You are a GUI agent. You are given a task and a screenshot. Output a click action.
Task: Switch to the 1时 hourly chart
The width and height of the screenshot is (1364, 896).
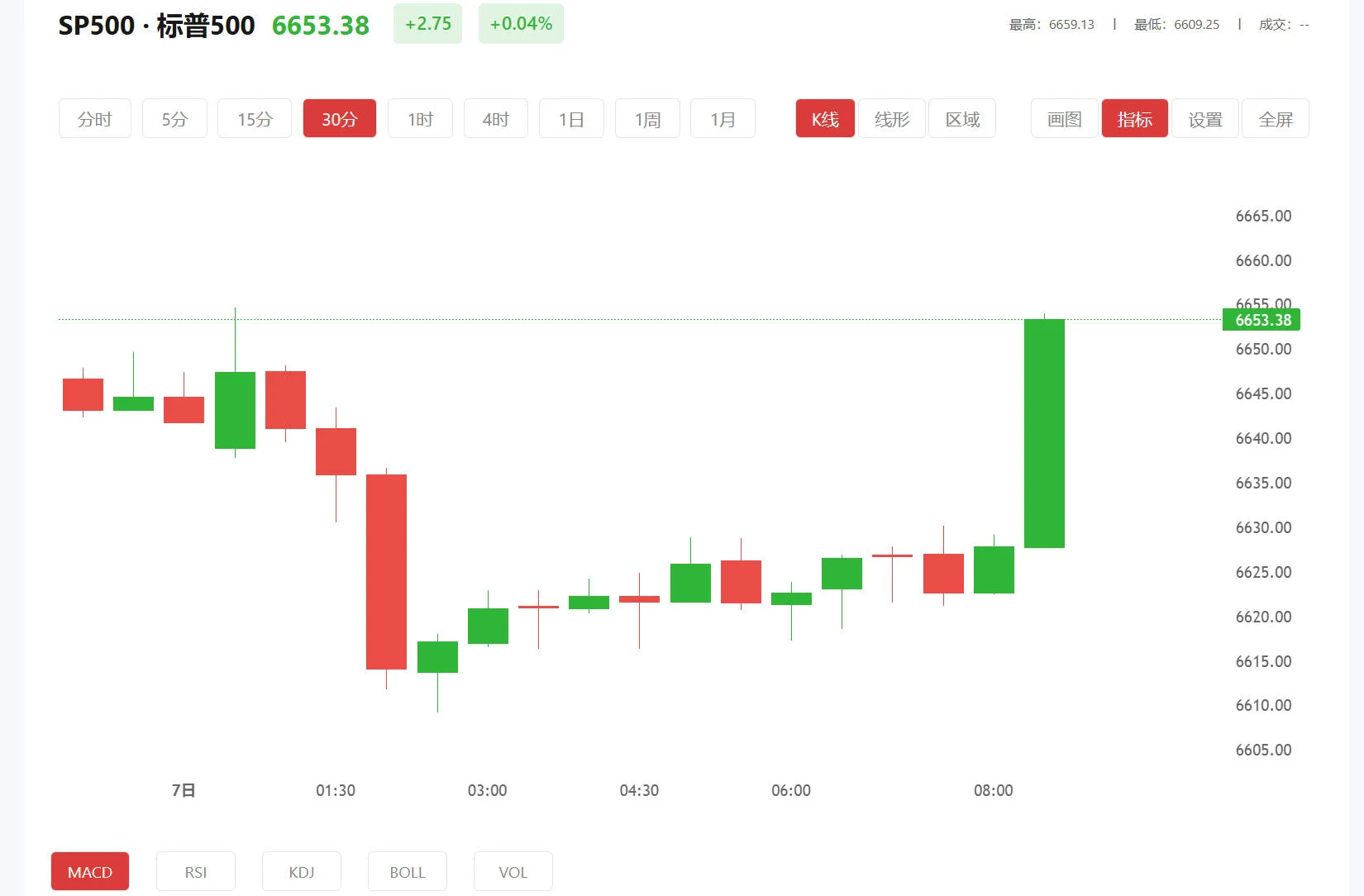coord(420,118)
